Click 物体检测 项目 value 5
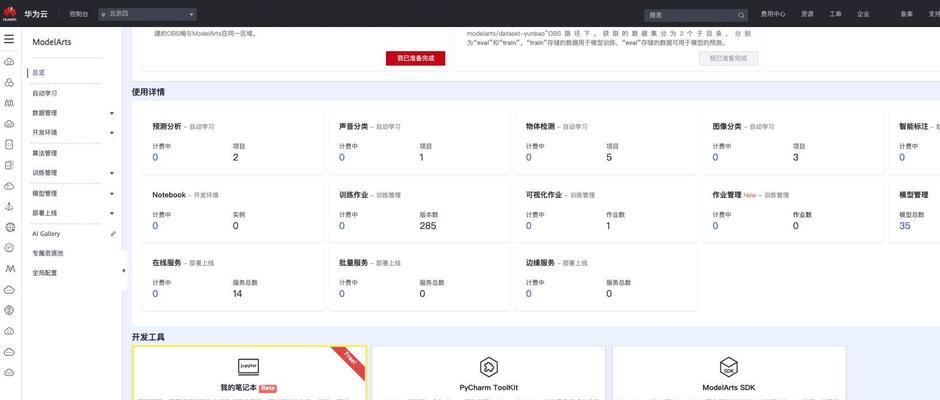 pos(609,158)
